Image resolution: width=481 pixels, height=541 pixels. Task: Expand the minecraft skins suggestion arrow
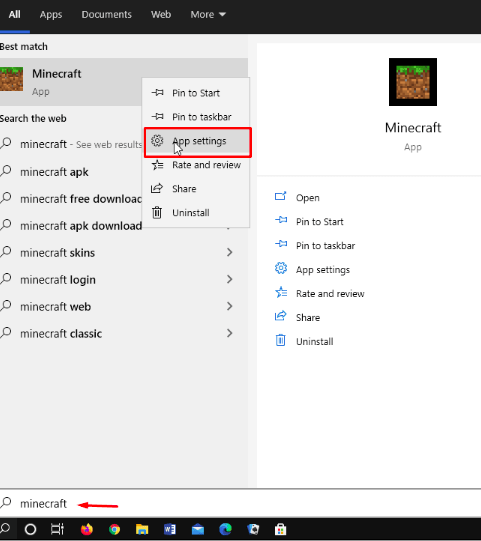[230, 252]
